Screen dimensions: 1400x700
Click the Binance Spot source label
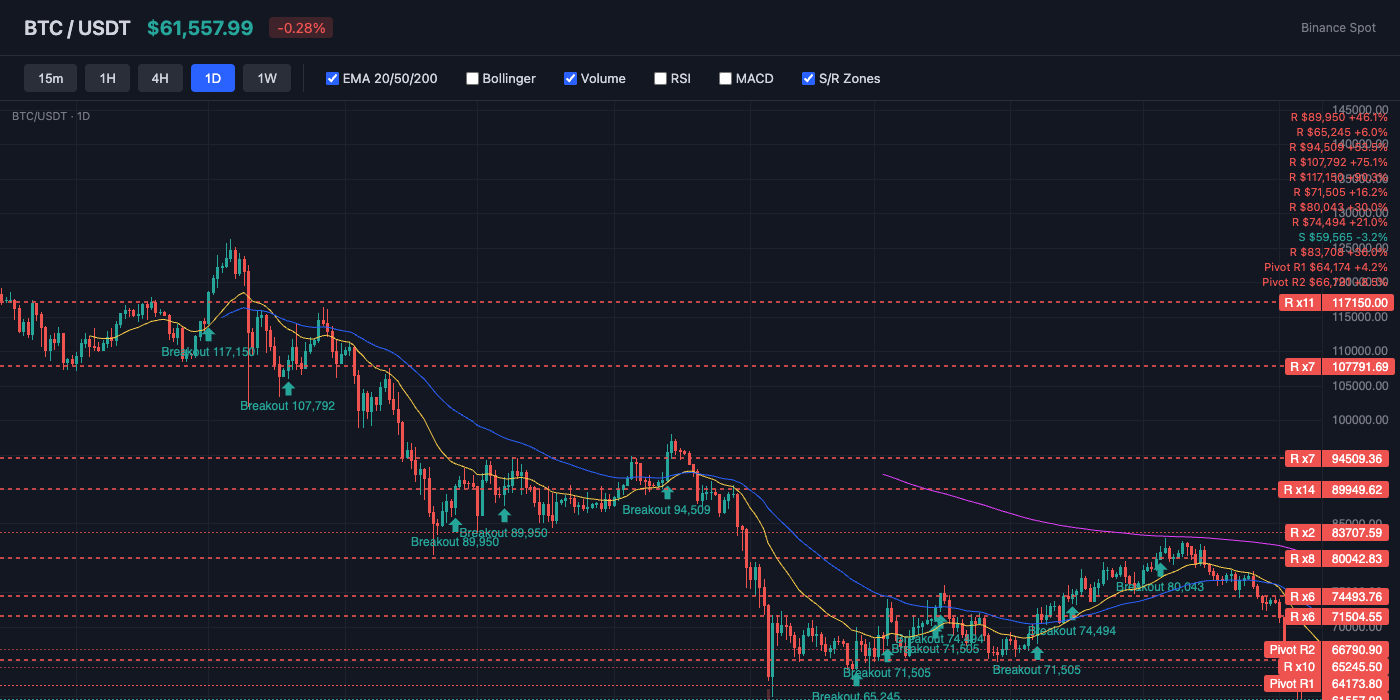[x=1338, y=28]
